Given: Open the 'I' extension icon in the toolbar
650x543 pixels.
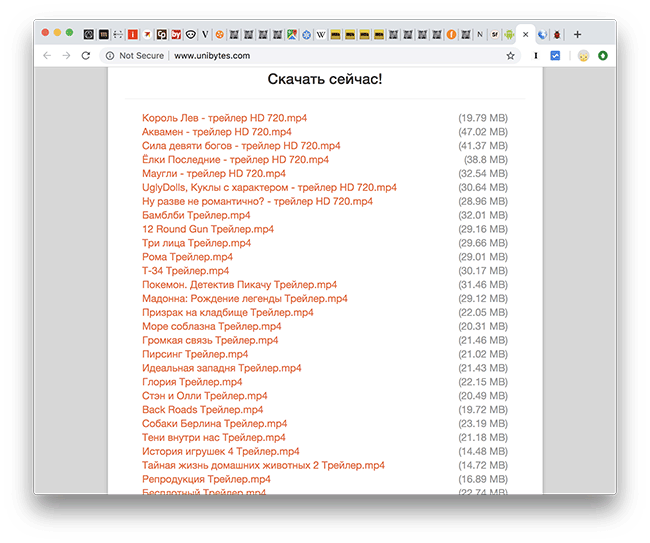Looking at the screenshot, I should click(536, 56).
